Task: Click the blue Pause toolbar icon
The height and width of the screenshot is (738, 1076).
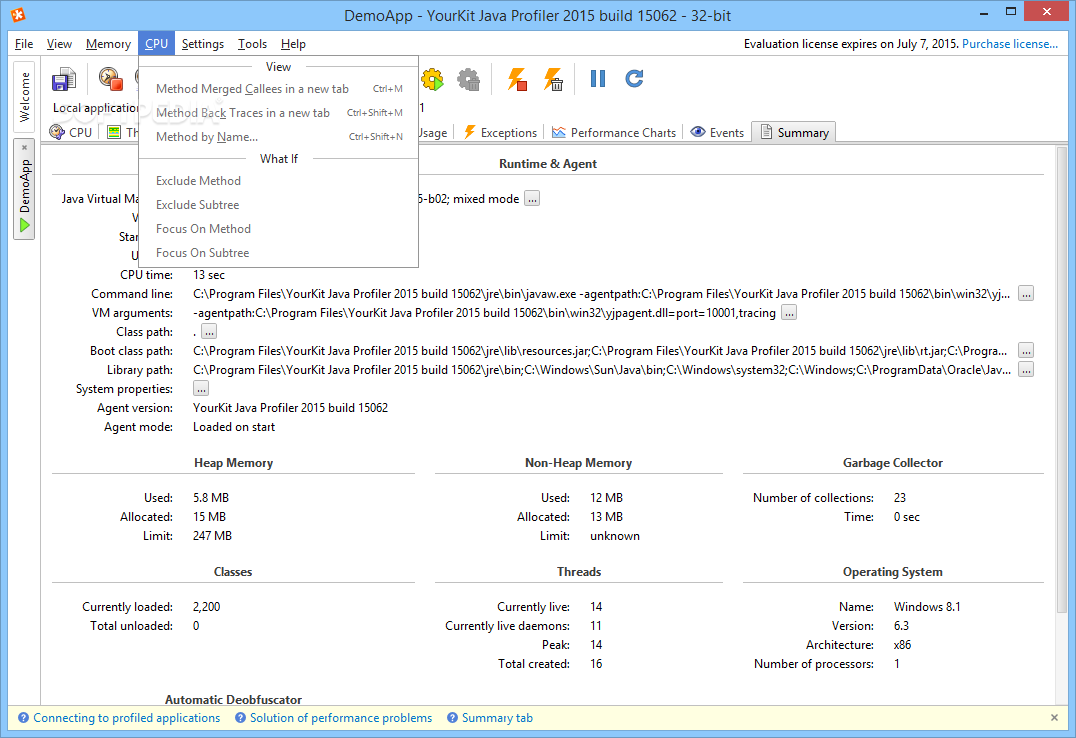Action: coord(598,78)
